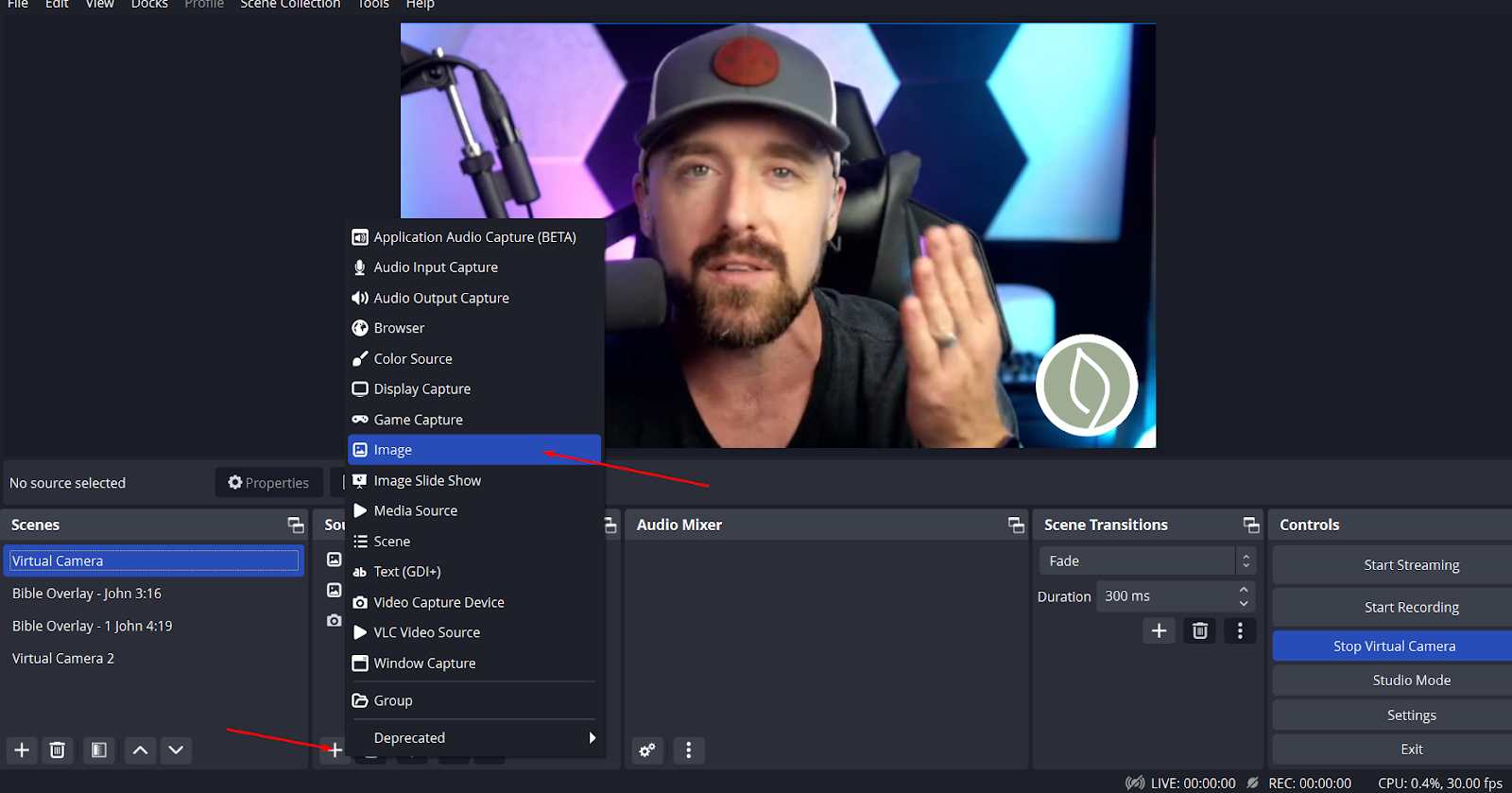Viewport: 1512px width, 793px height.
Task: Choose Media Source from menu
Action: click(475, 510)
